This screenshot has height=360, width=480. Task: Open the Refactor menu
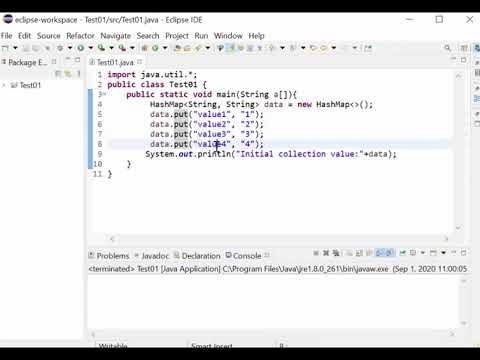click(80, 36)
